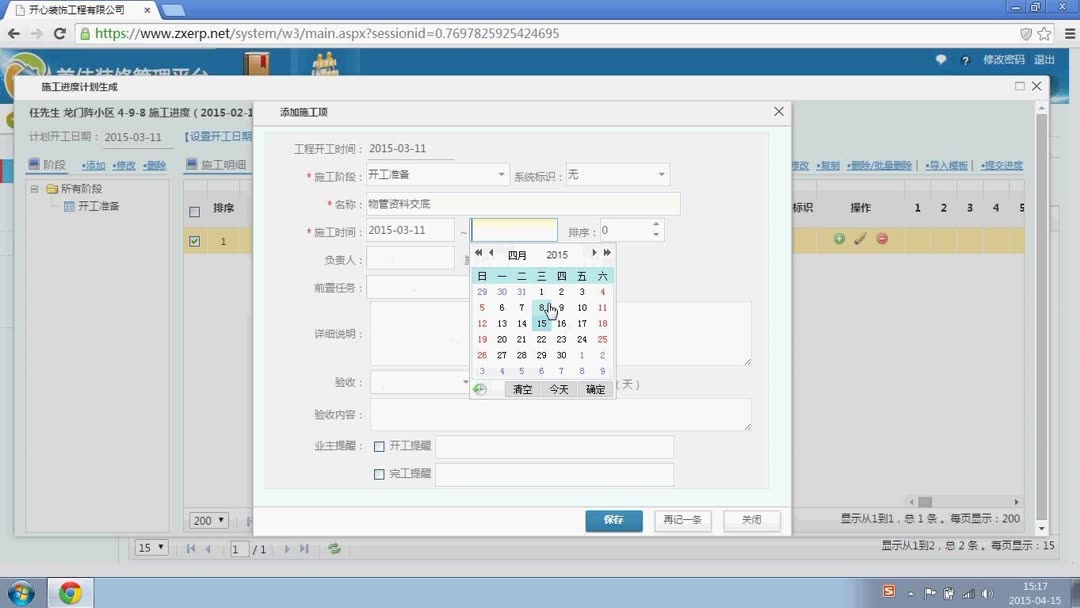Select the pencil edit icon in 操作 column
Image resolution: width=1080 pixels, height=608 pixels.
pos(860,239)
